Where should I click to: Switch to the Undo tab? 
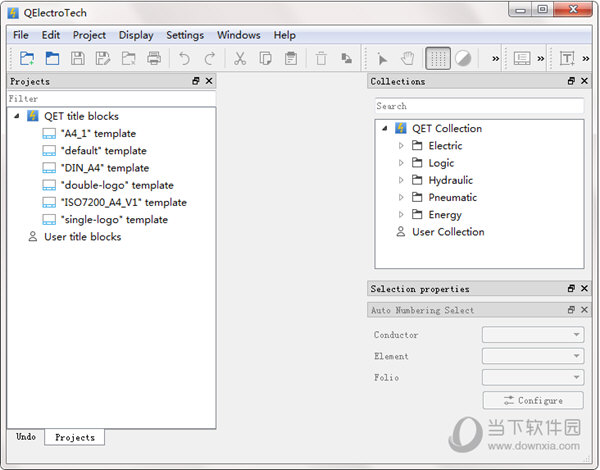pyautogui.click(x=26, y=437)
